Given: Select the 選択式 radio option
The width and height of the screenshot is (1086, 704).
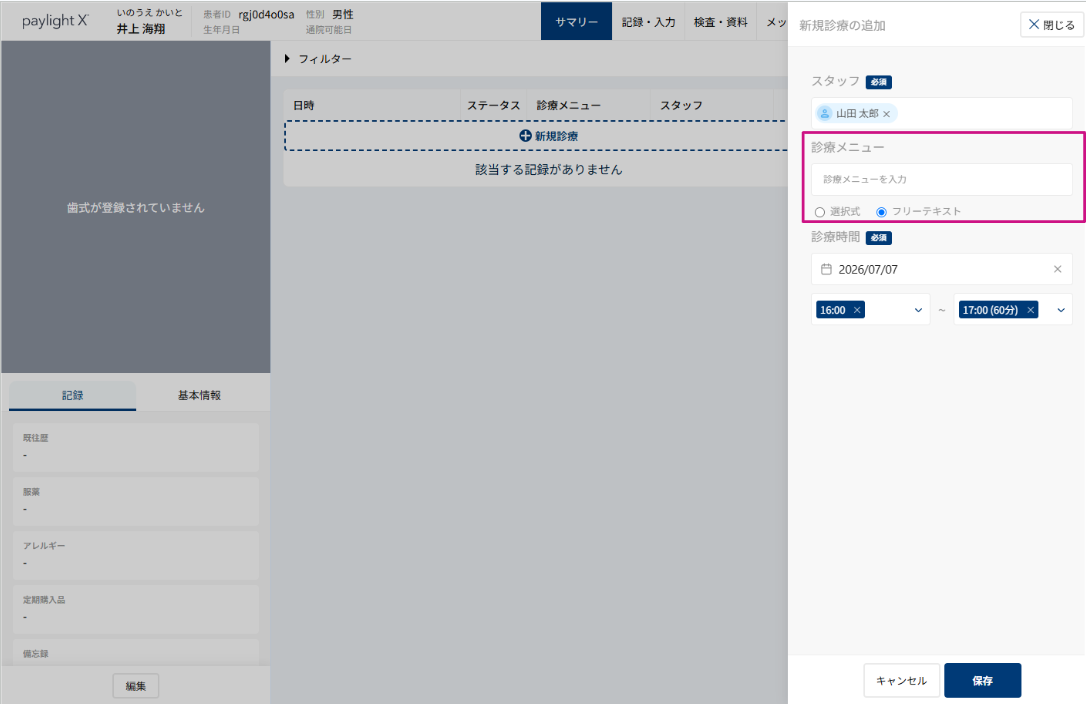Looking at the screenshot, I should pyautogui.click(x=820, y=212).
